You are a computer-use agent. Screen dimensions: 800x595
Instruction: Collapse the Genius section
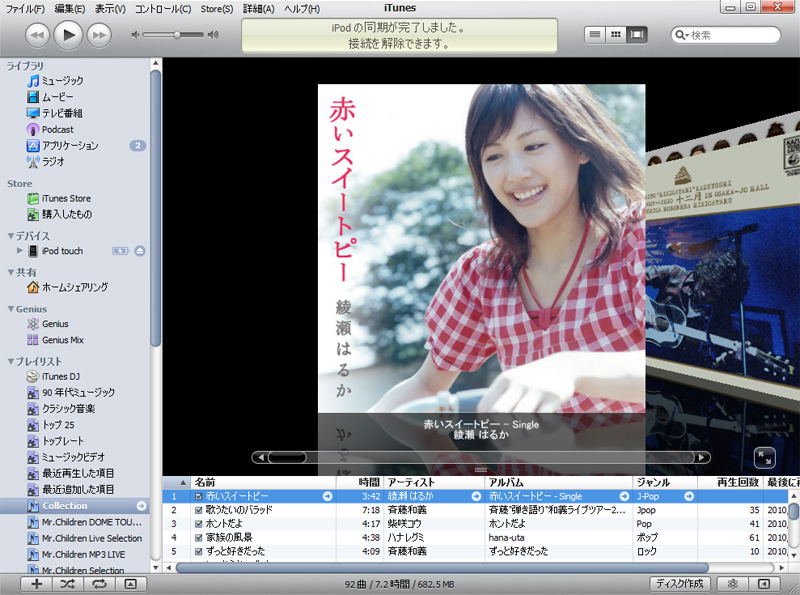(11, 309)
